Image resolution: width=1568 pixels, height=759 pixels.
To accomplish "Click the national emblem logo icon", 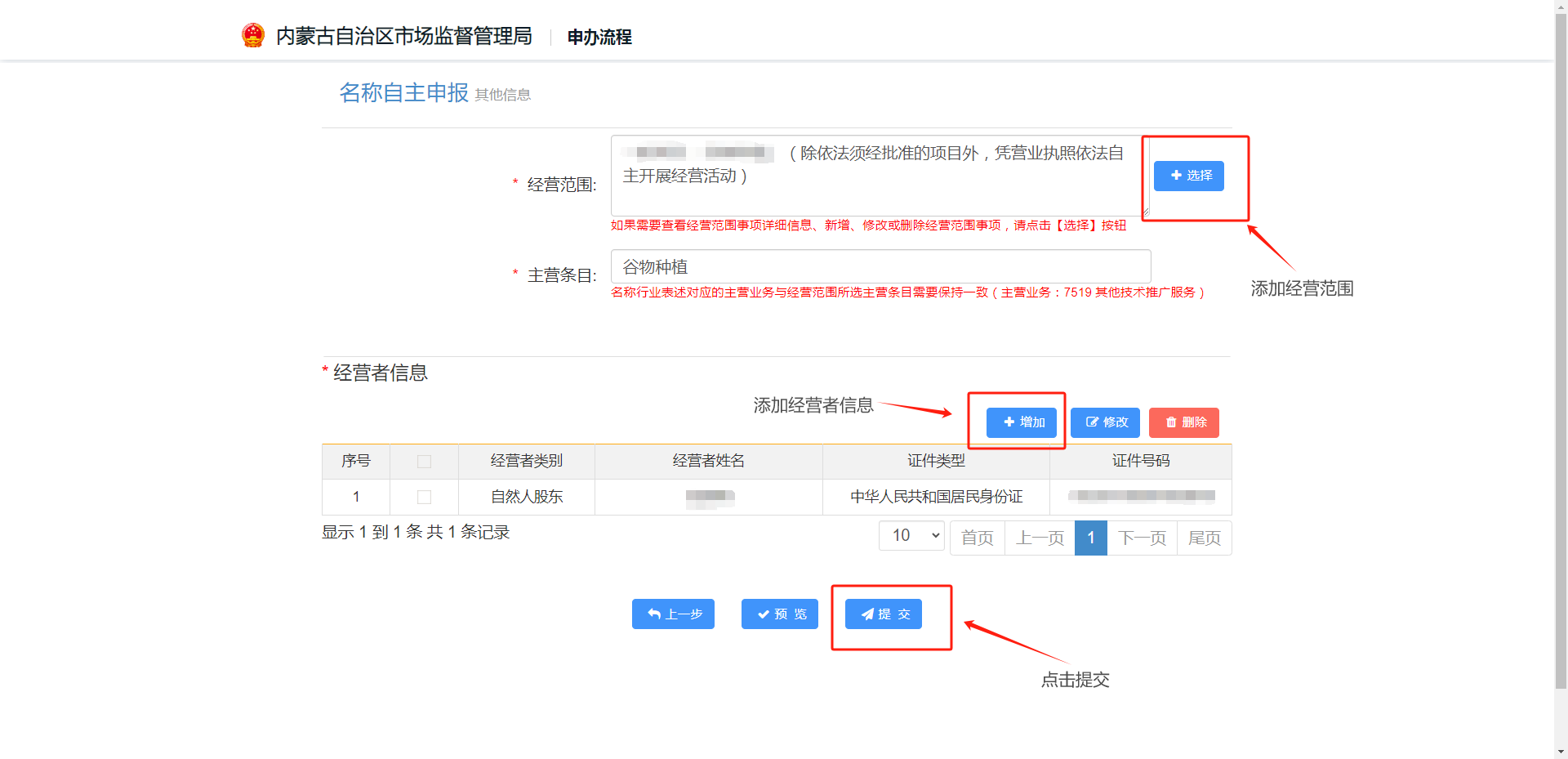I will 253,35.
